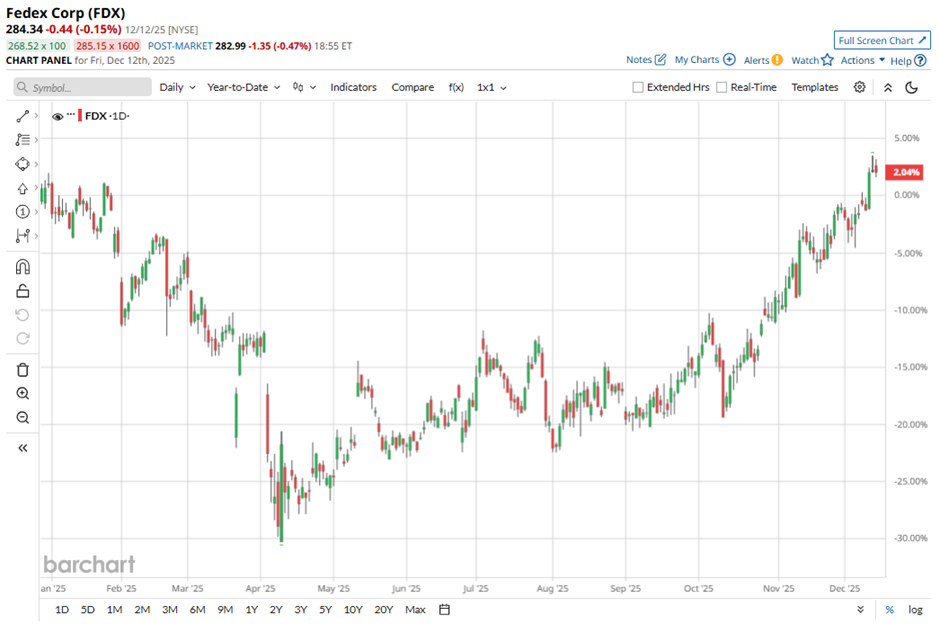Image resolution: width=940 pixels, height=633 pixels.
Task: Open the 1x1 grid layout dropdown
Action: [x=492, y=88]
